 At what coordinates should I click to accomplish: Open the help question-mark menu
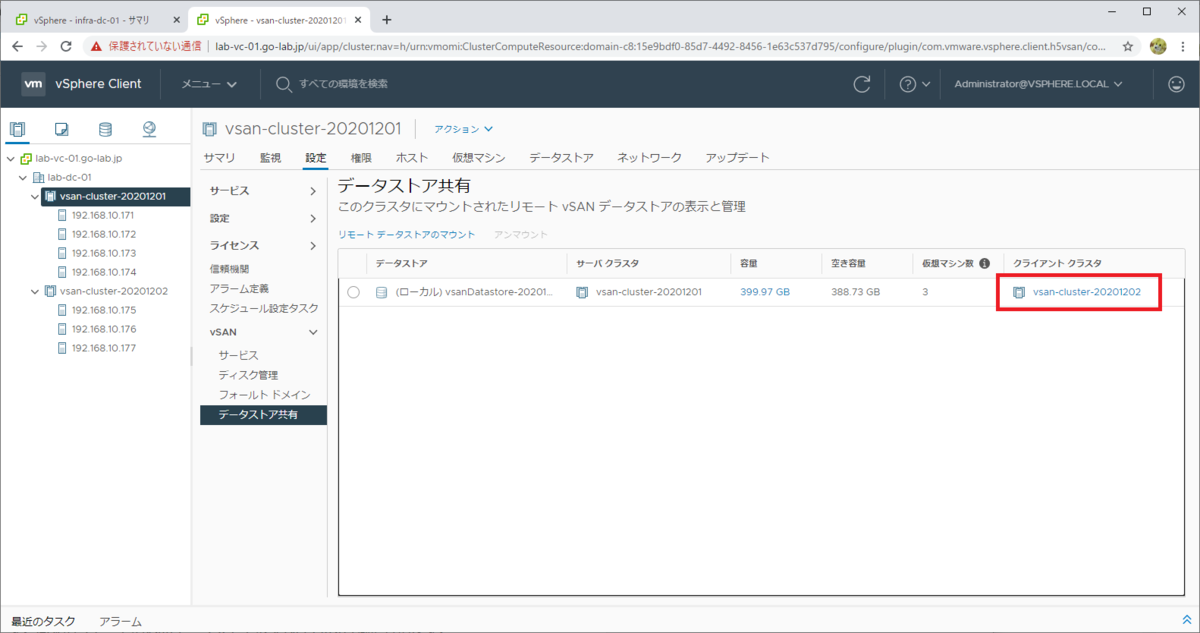[914, 84]
